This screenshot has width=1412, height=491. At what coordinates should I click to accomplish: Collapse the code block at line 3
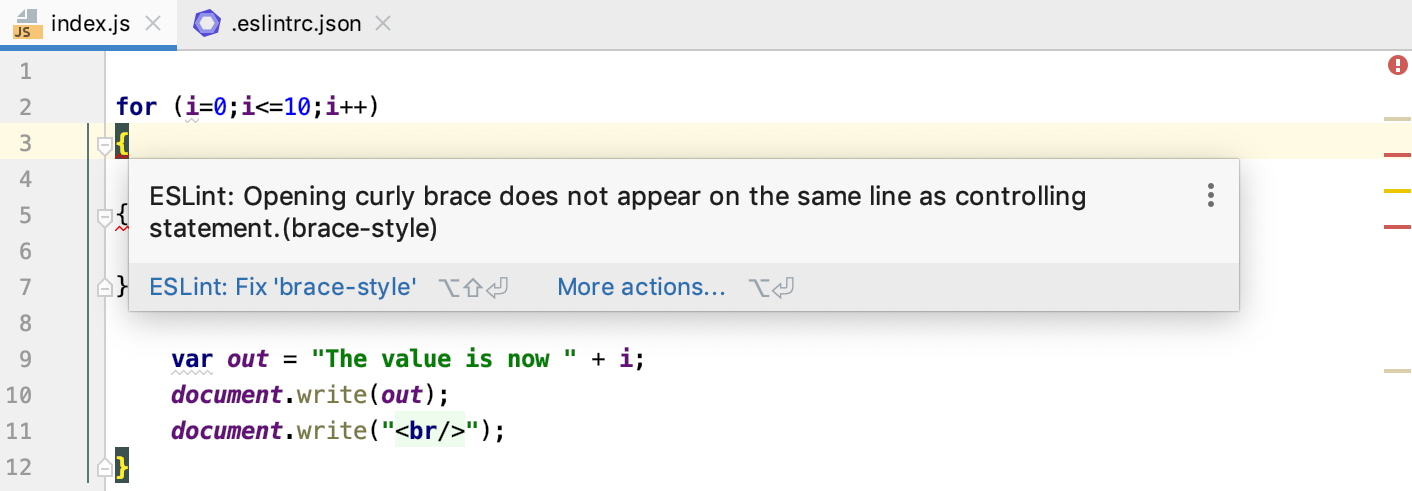tap(103, 146)
